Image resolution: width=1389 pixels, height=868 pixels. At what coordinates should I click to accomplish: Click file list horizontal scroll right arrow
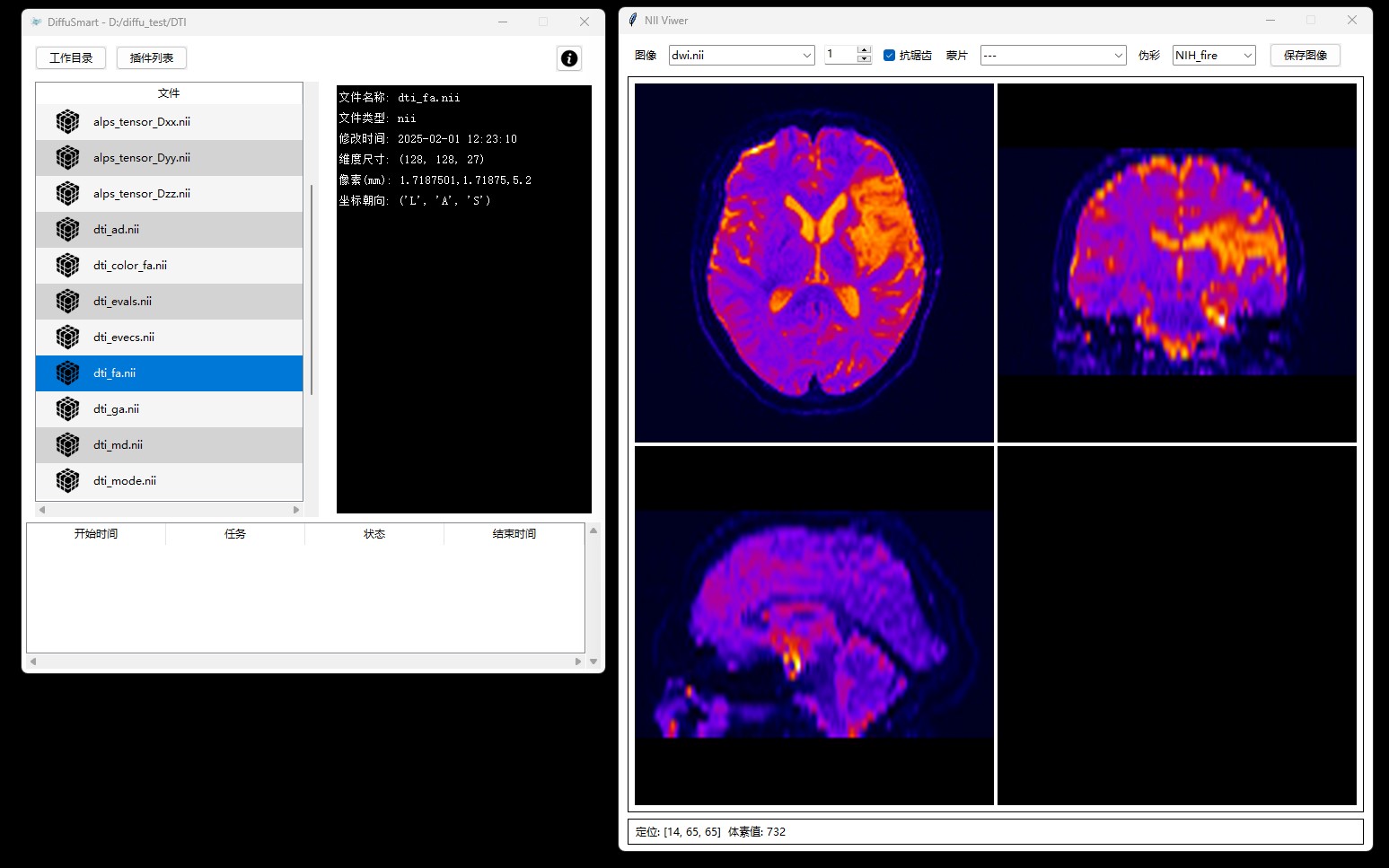pyautogui.click(x=296, y=510)
